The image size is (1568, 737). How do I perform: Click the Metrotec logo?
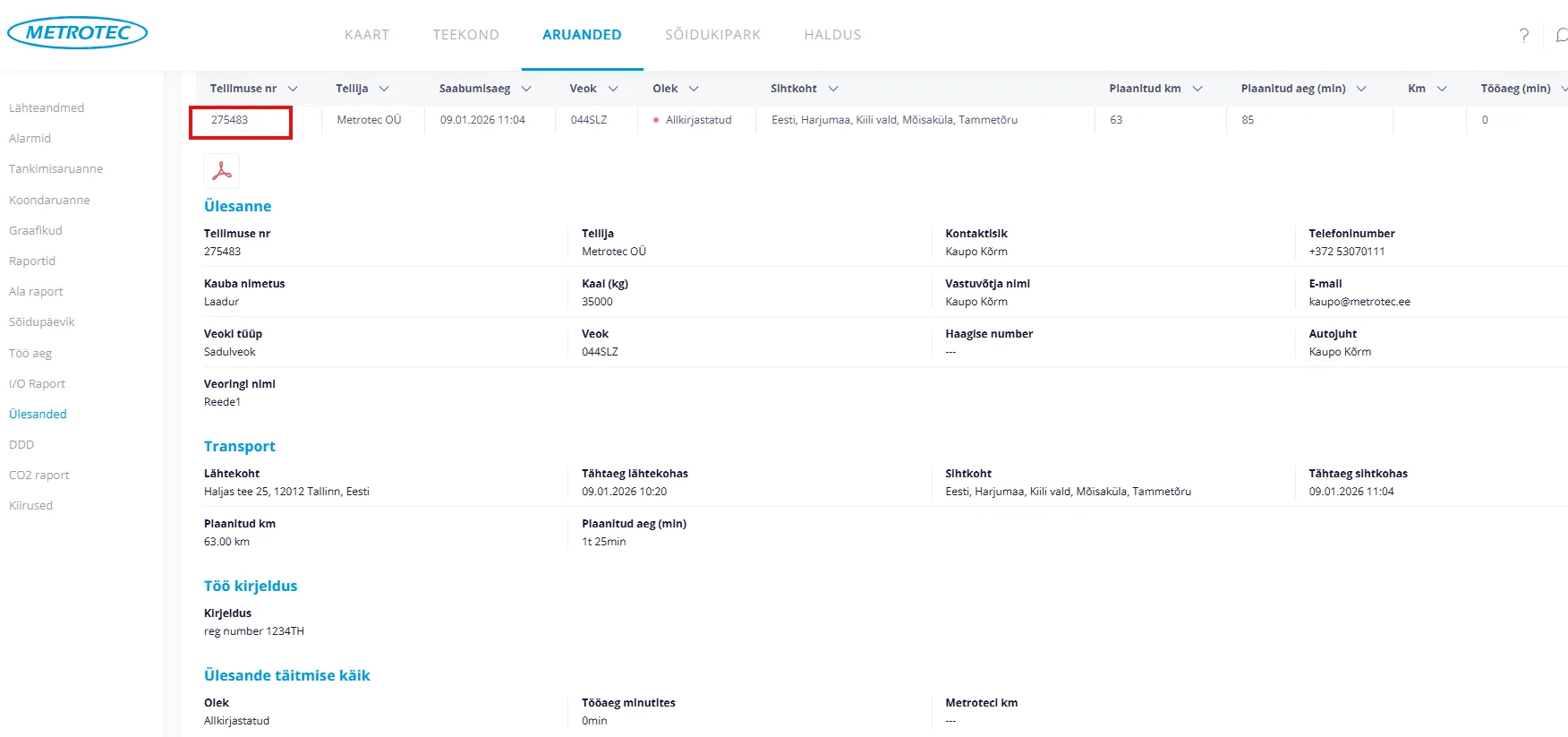pos(78,33)
